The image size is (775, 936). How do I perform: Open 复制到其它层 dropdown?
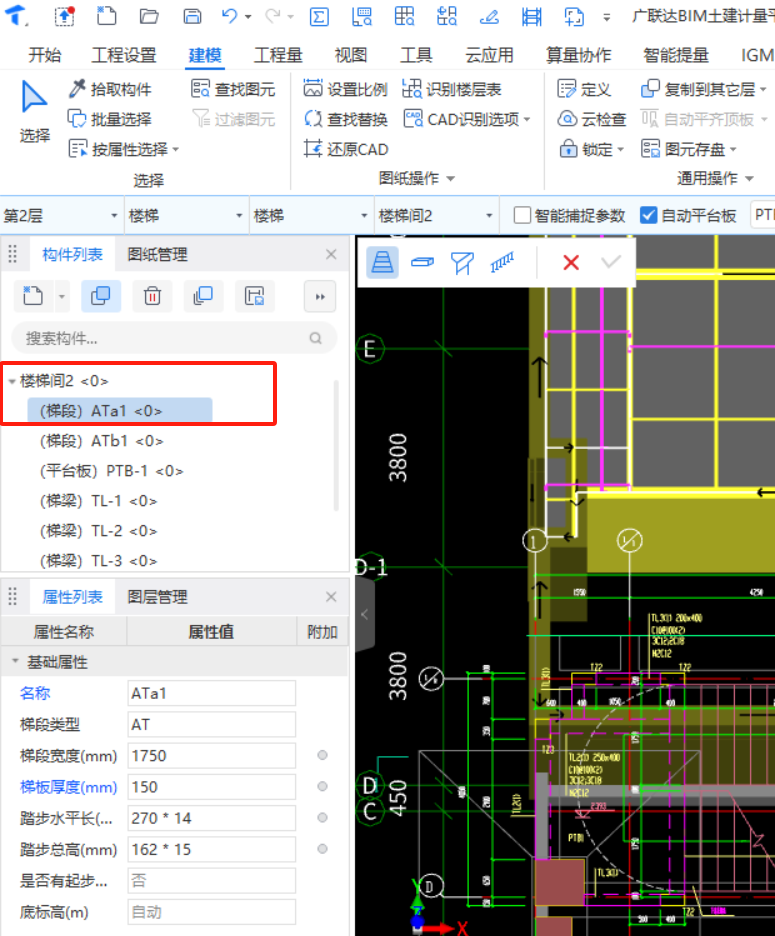coord(764,90)
